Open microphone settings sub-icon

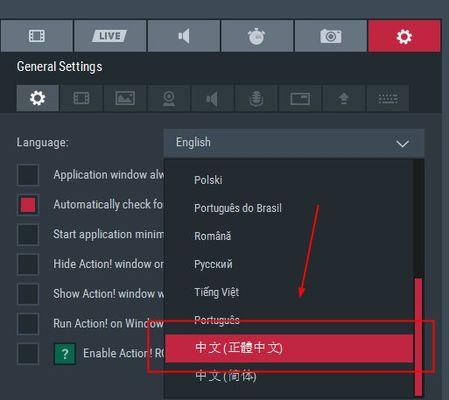point(256,98)
